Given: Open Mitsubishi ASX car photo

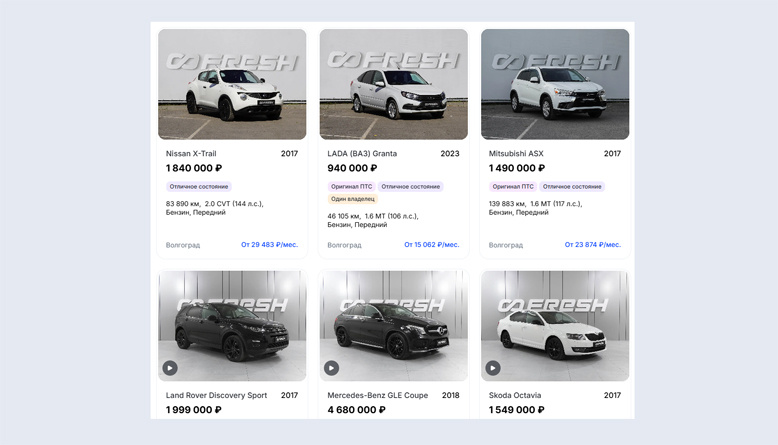Looking at the screenshot, I should coord(555,84).
